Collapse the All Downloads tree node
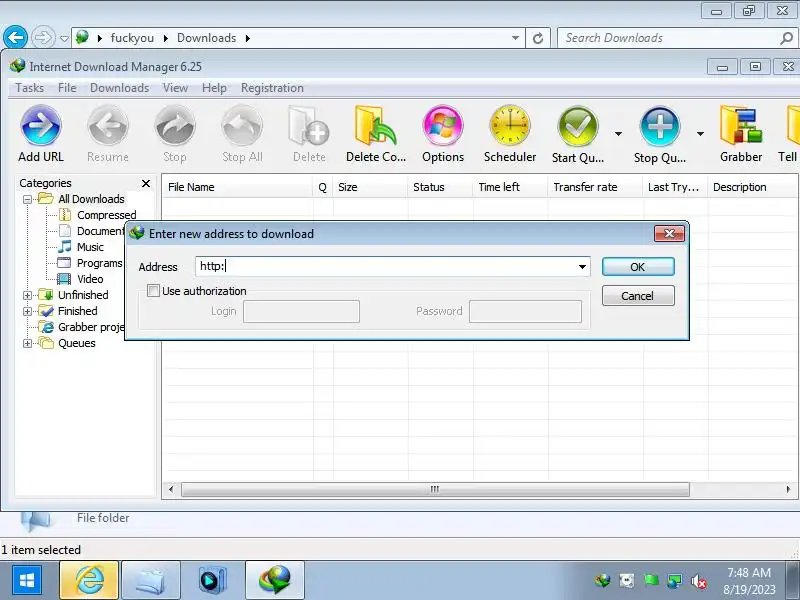This screenshot has width=800, height=600. (28, 199)
